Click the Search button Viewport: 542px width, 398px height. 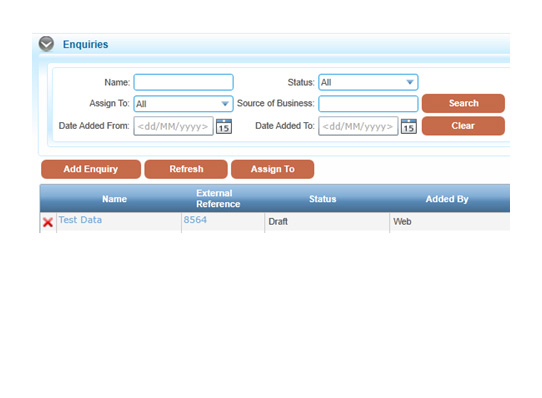463,103
